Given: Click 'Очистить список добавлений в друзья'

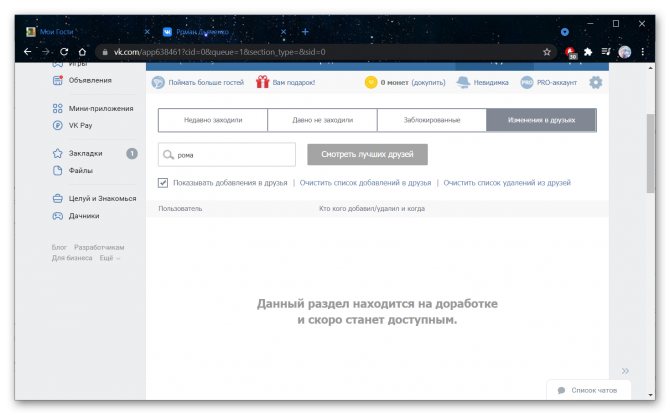Looking at the screenshot, I should click(x=365, y=183).
